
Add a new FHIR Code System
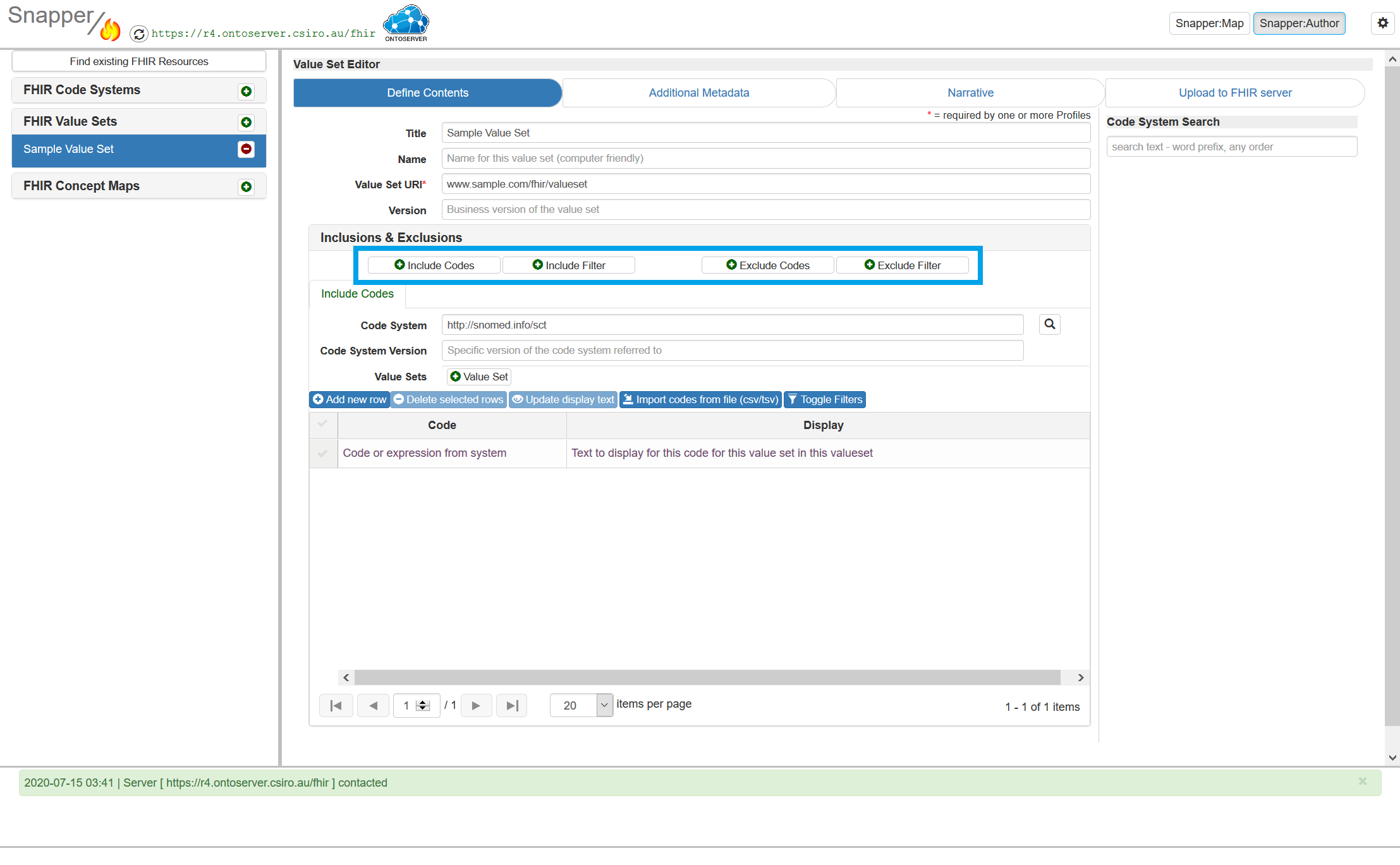click(x=247, y=91)
